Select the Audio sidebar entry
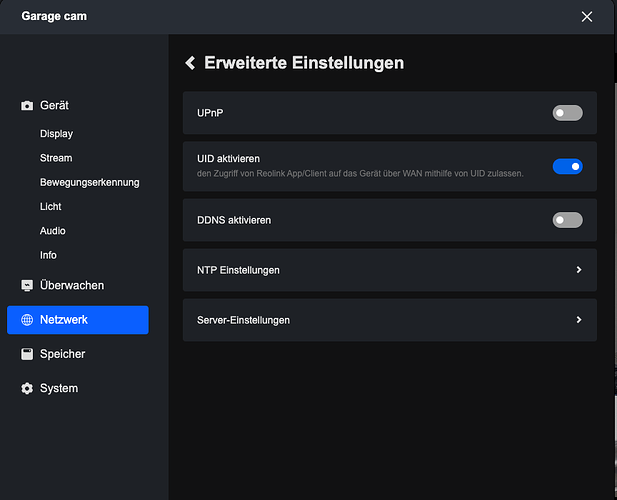The image size is (617, 500). [x=53, y=231]
